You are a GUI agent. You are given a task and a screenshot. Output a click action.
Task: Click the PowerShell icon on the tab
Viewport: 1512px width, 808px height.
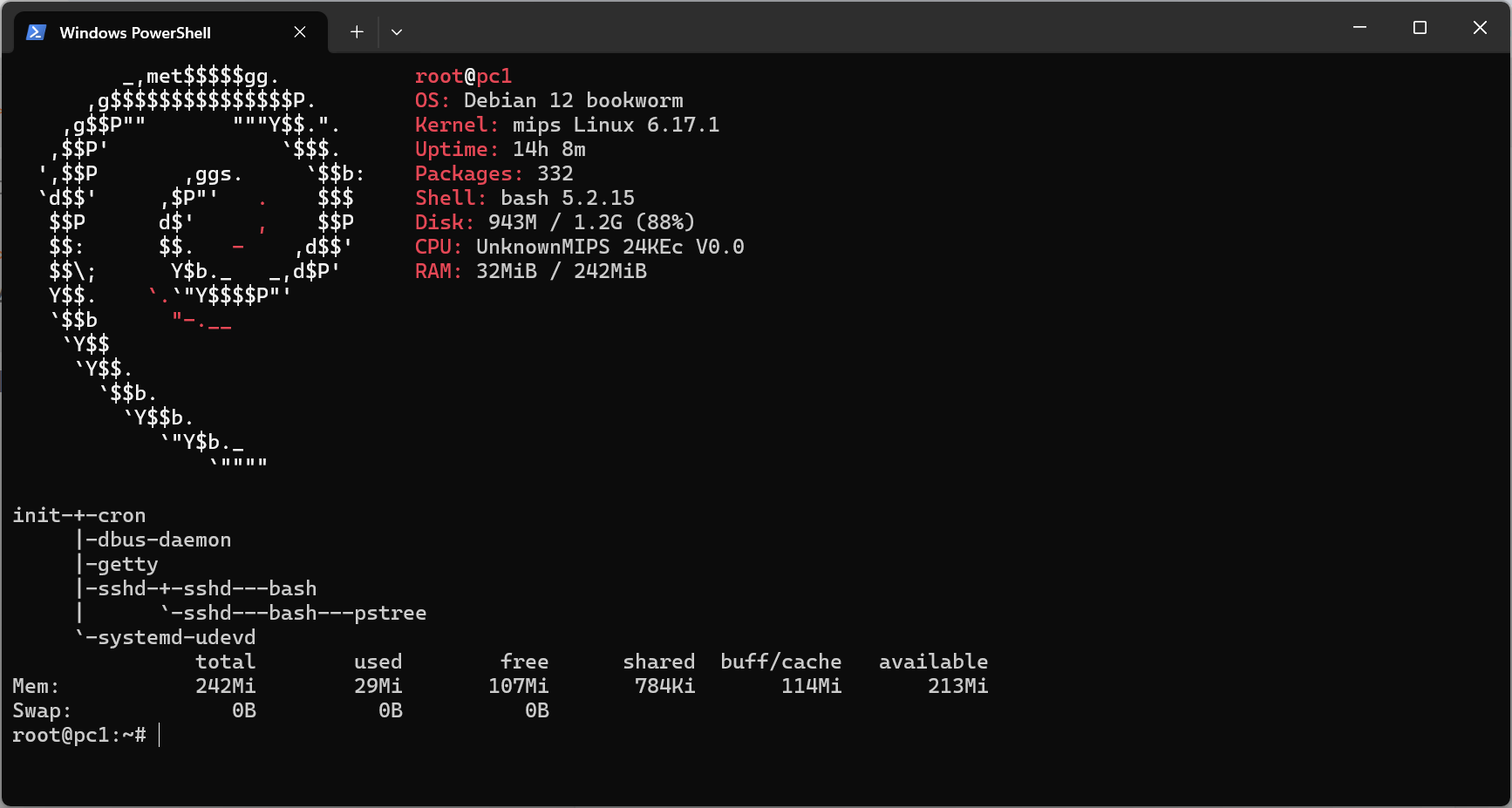point(36,32)
